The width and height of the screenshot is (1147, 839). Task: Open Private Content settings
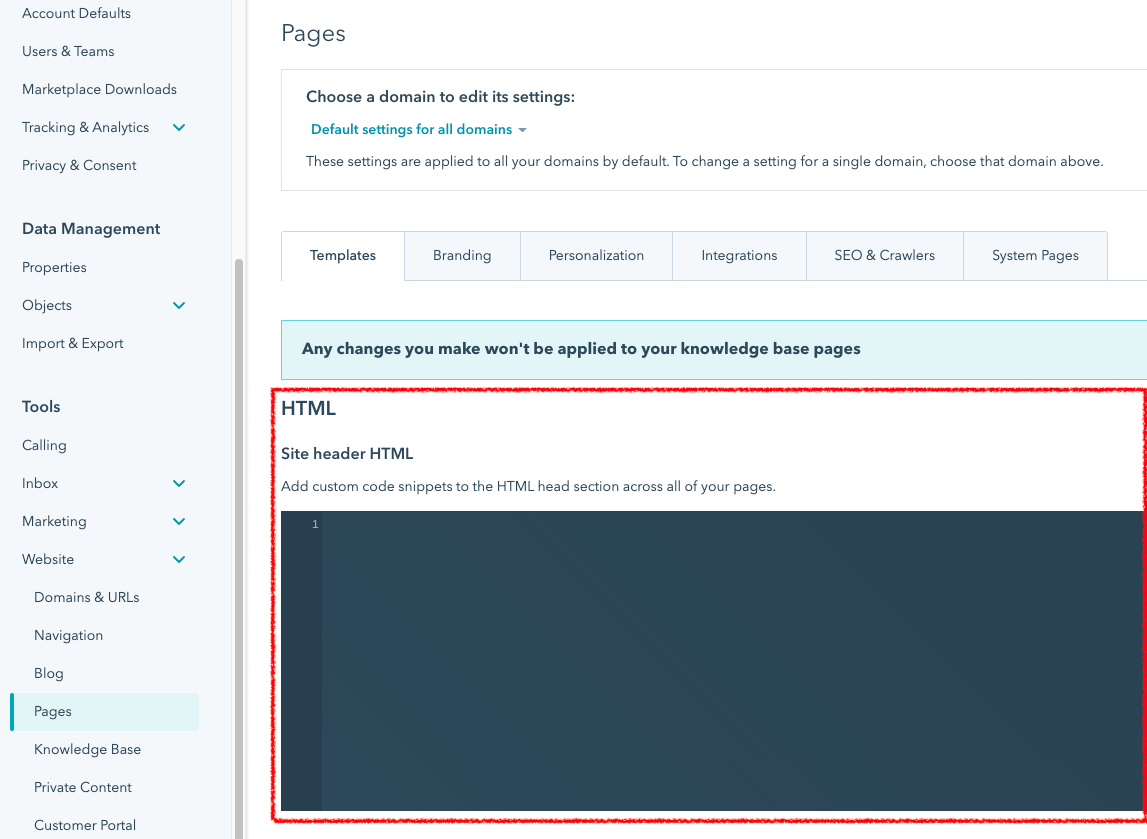point(83,787)
